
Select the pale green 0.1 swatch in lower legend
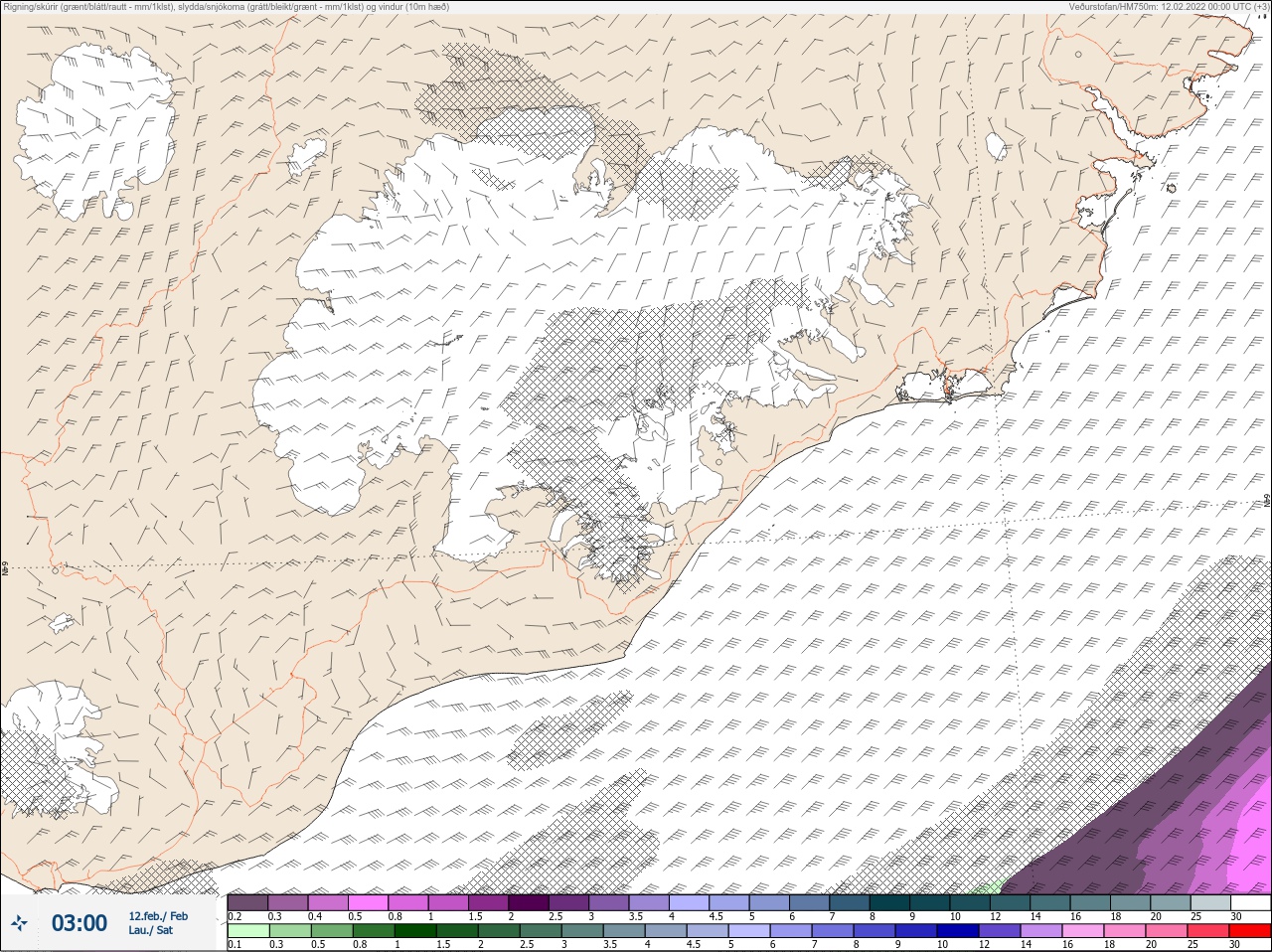tap(248, 930)
